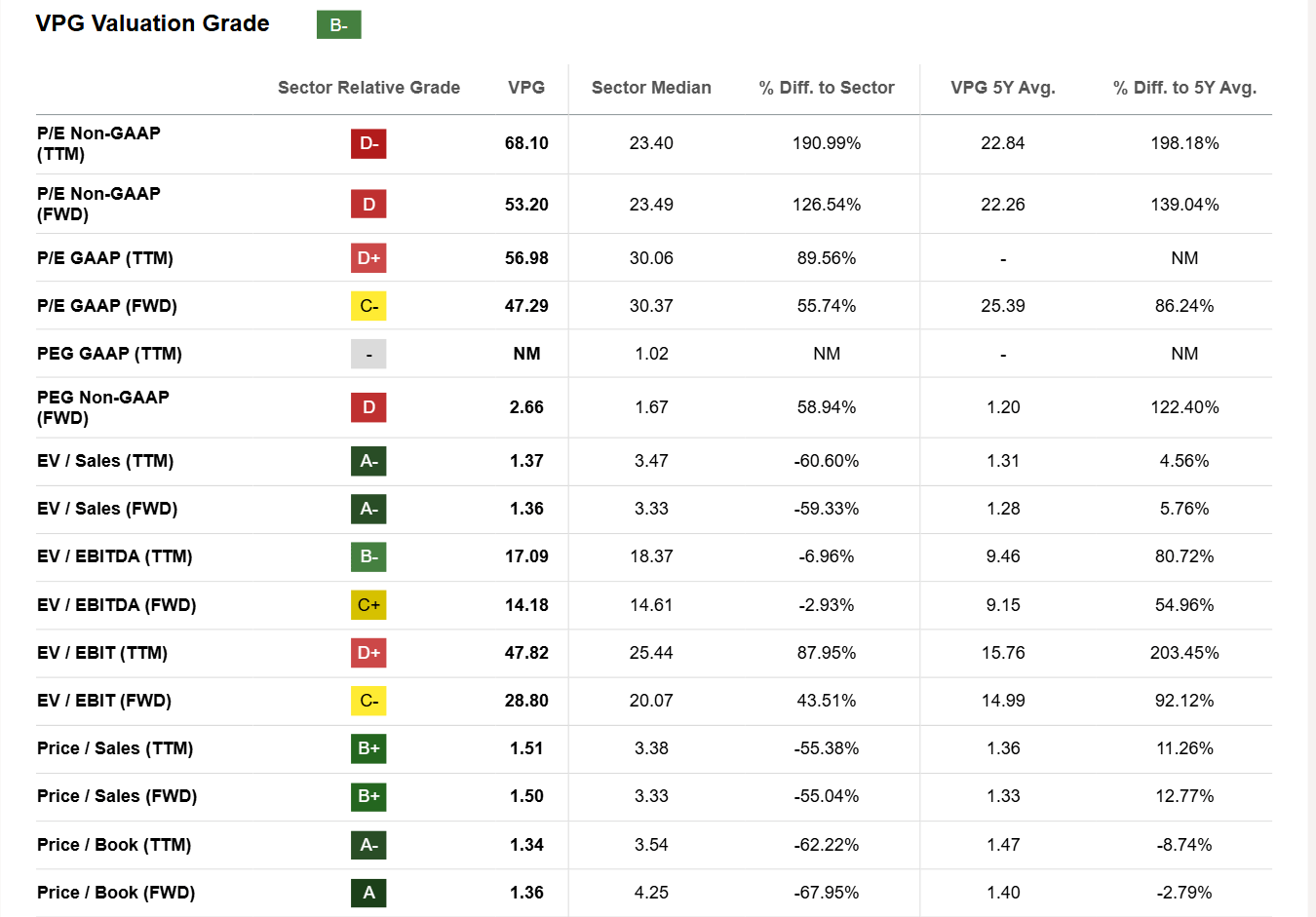Click the green B- badge for EV / EBITDA (TTM)
Viewport: 1316px width, 917px height.
[368, 556]
